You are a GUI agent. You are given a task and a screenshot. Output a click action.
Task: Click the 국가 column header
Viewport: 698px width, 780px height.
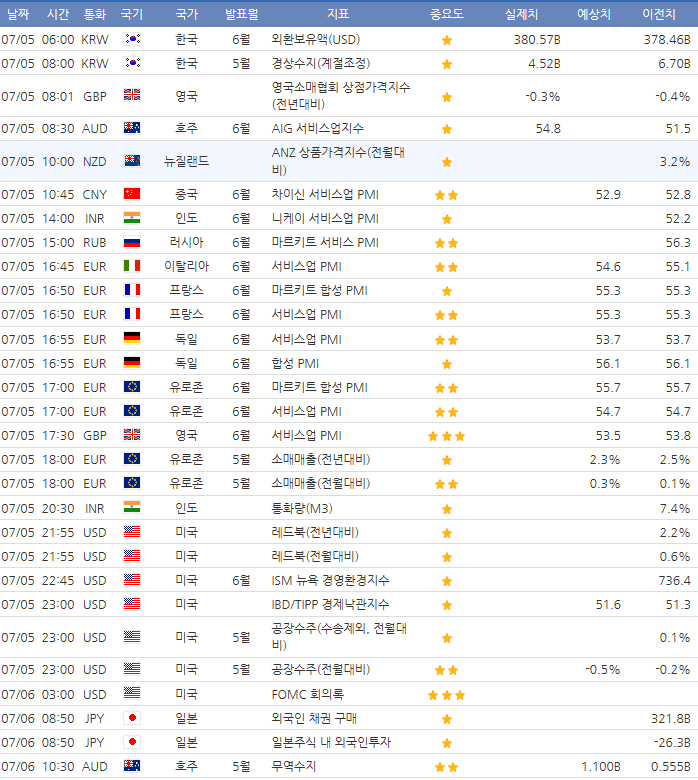click(x=187, y=14)
